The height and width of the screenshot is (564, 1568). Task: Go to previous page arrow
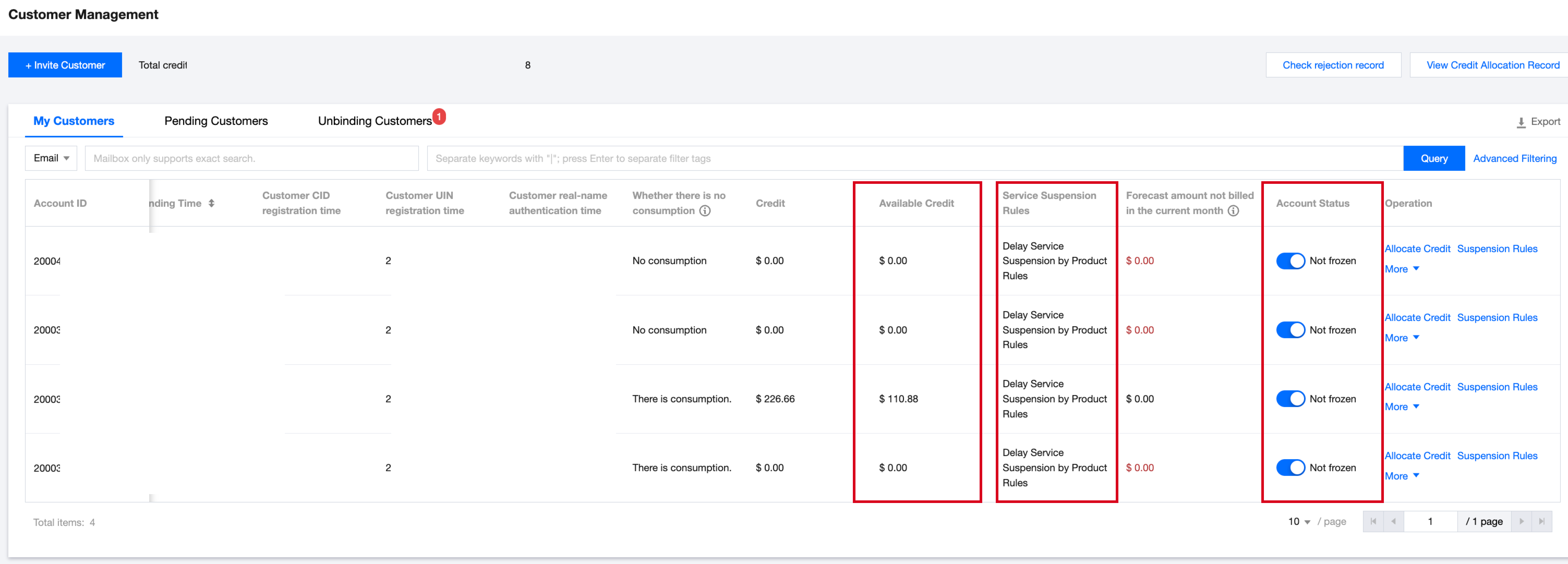tap(1393, 521)
